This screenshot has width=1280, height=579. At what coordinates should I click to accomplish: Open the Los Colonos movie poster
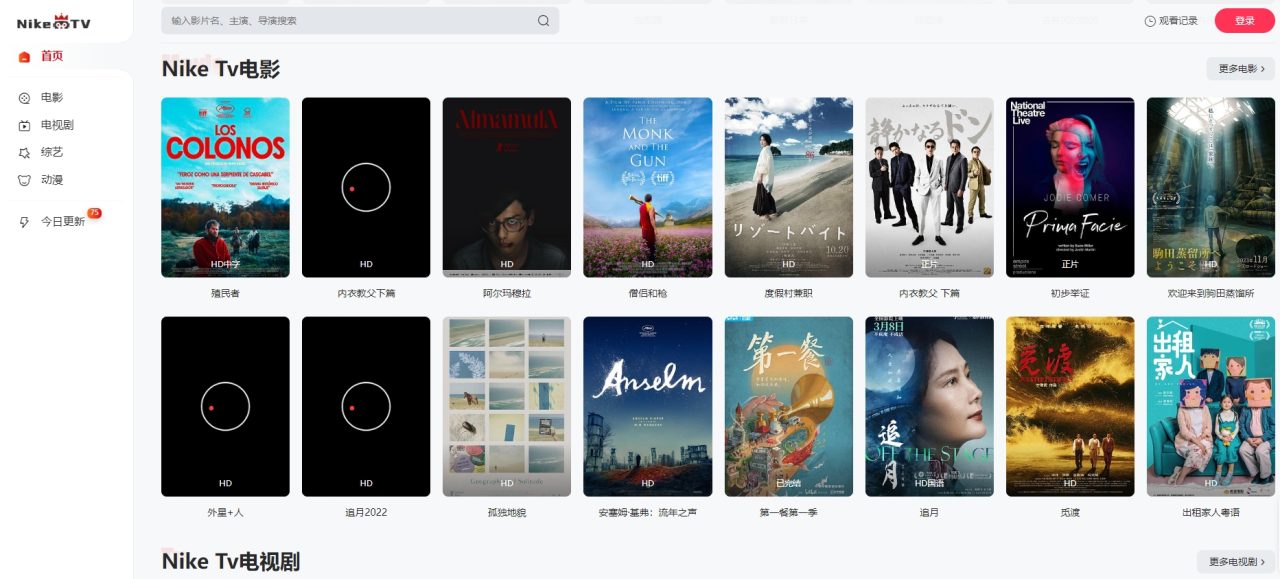tap(225, 187)
